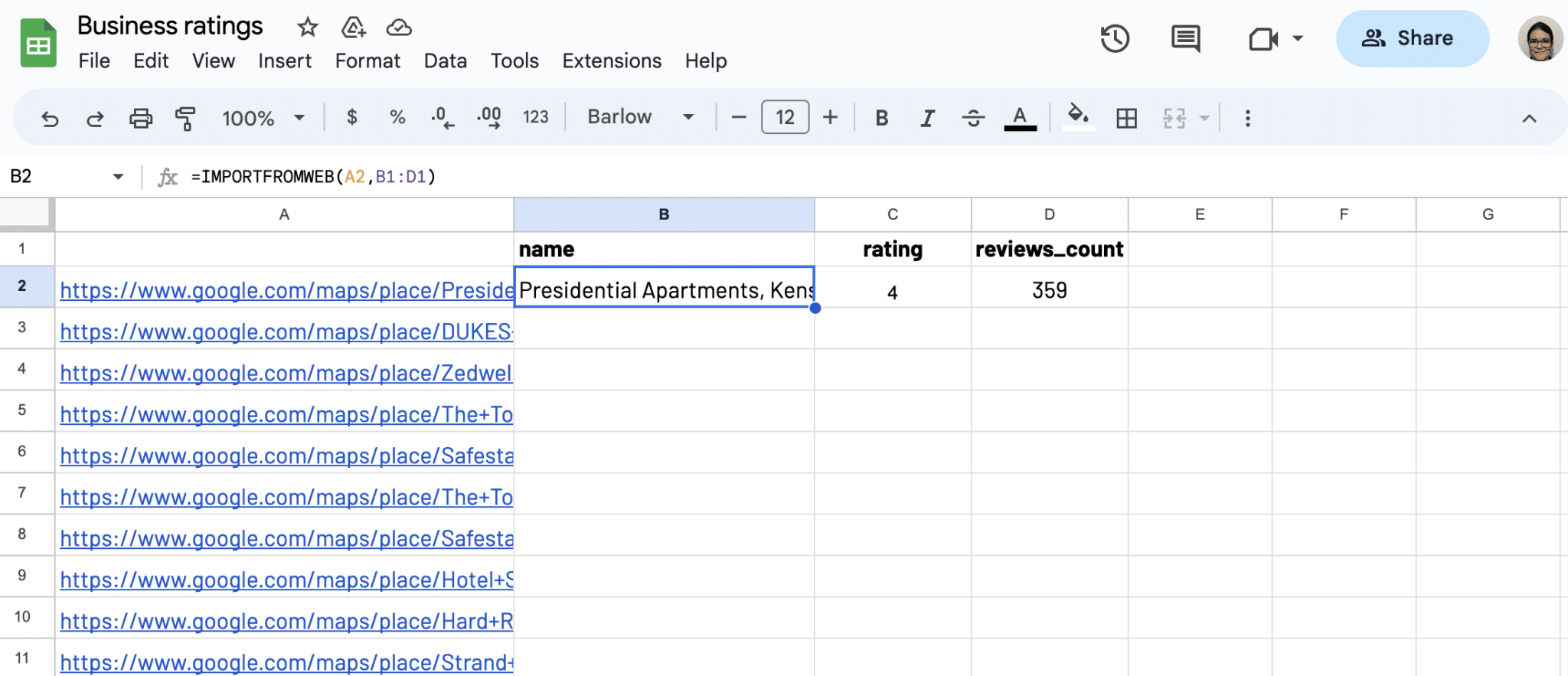Undo the last action
Image resolution: width=1568 pixels, height=676 pixels.
tap(50, 118)
